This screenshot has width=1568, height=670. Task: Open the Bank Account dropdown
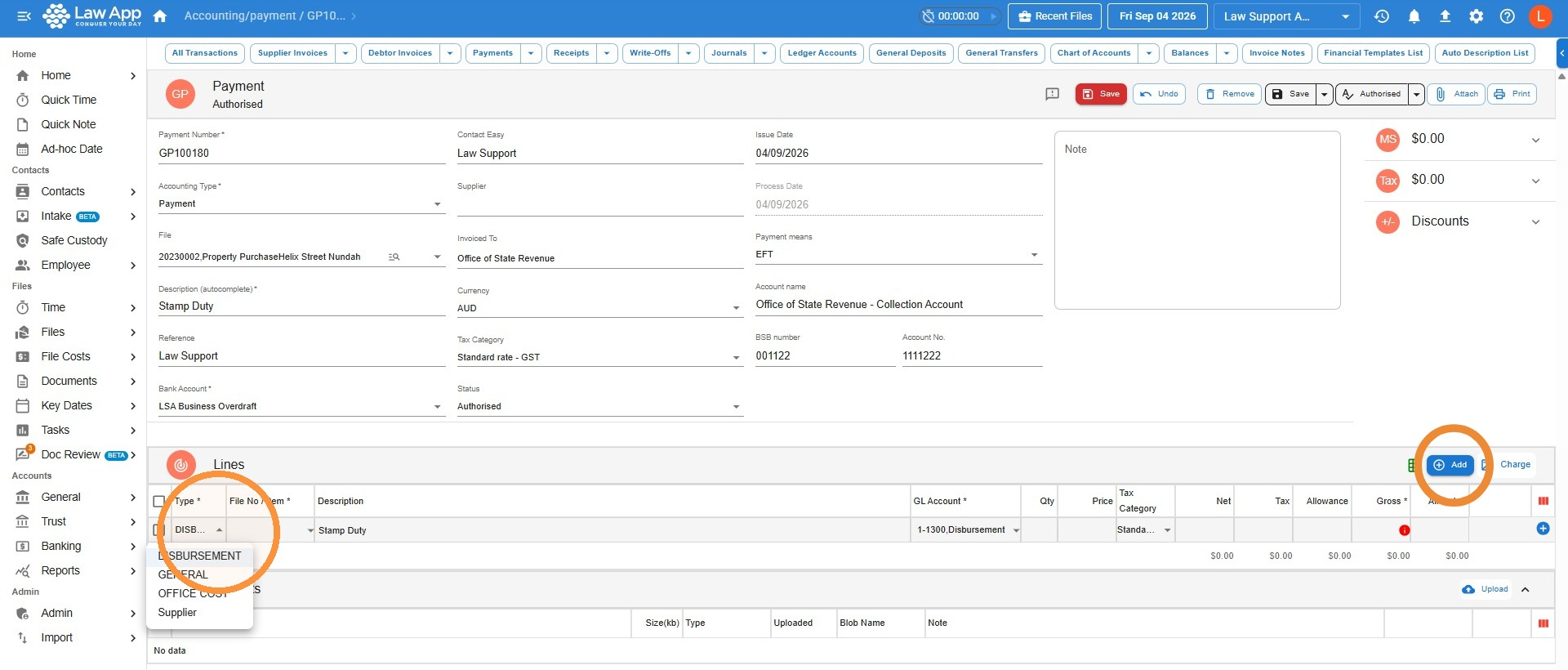[301, 406]
